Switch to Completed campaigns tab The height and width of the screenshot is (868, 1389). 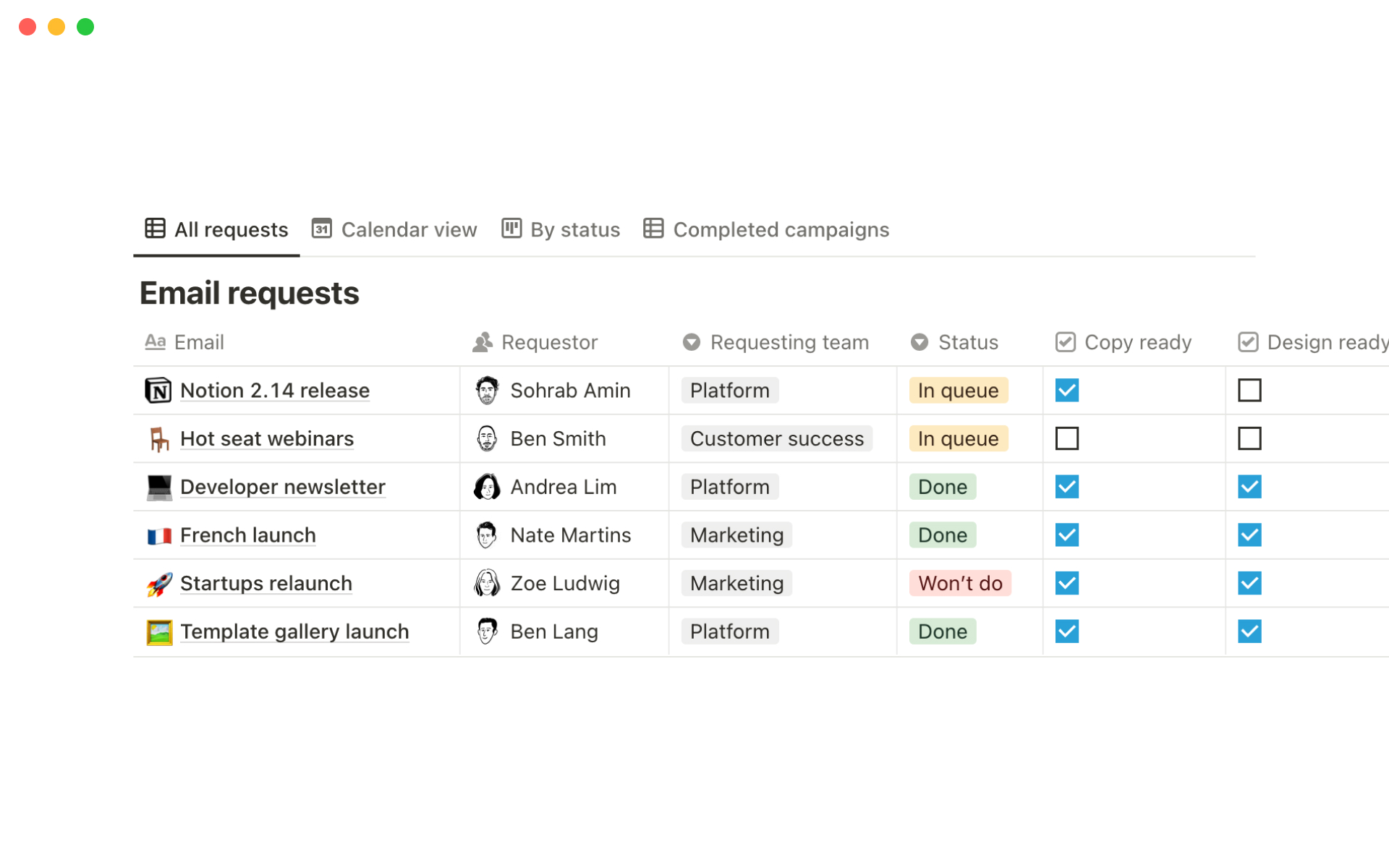[x=767, y=230]
